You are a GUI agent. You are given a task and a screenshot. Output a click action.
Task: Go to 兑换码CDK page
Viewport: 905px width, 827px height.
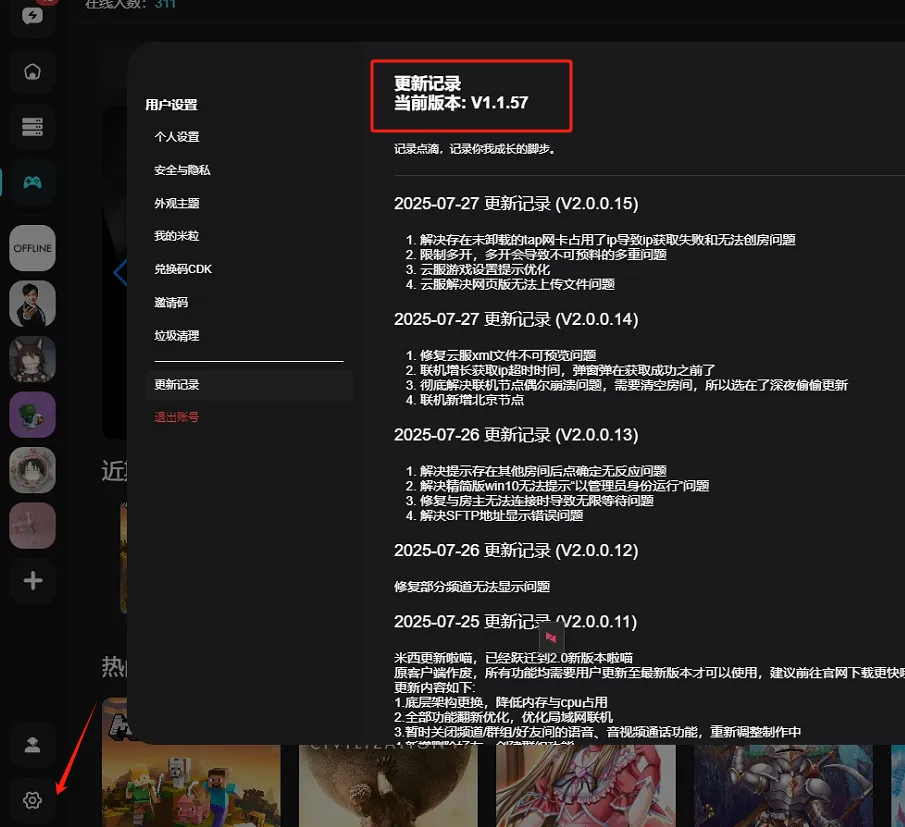click(x=183, y=269)
